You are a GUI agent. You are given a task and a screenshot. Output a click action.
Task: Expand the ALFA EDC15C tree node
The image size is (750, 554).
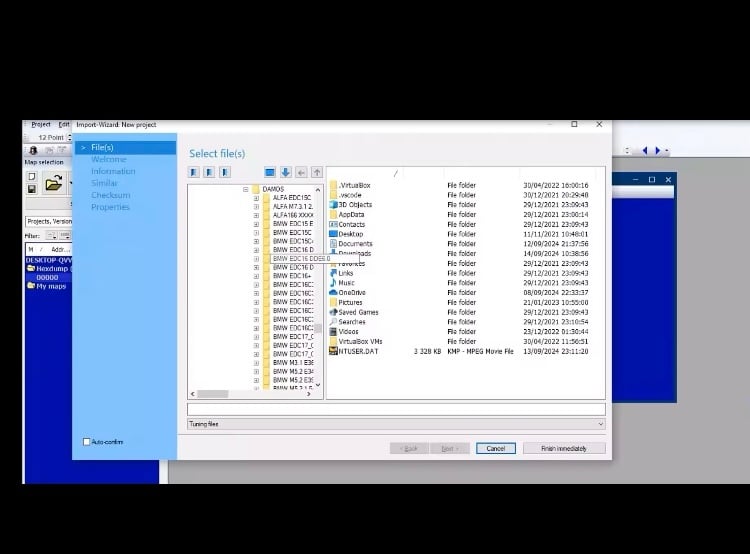257,198
